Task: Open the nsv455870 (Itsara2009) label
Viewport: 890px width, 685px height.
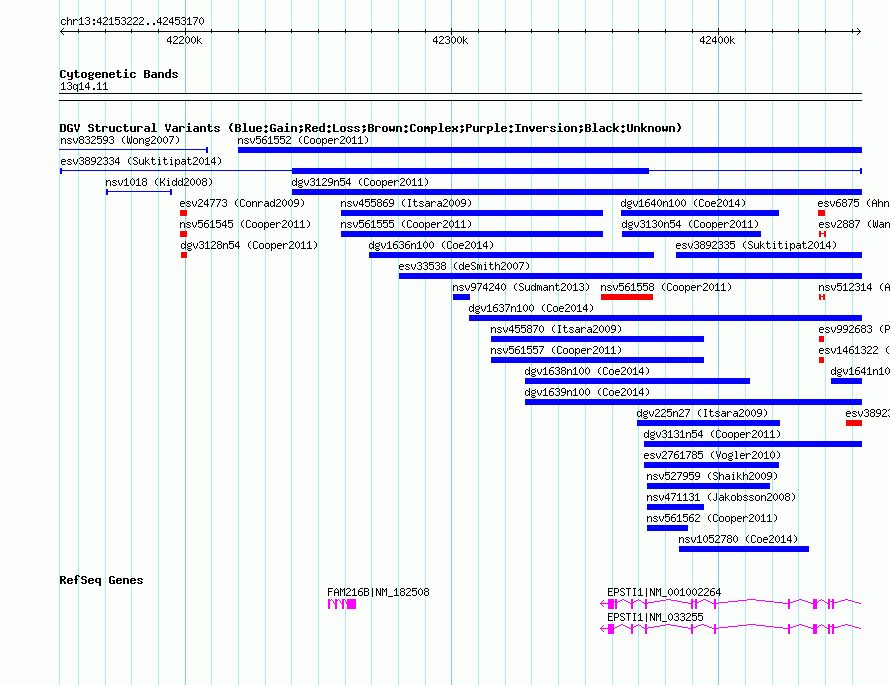Action: 556,329
